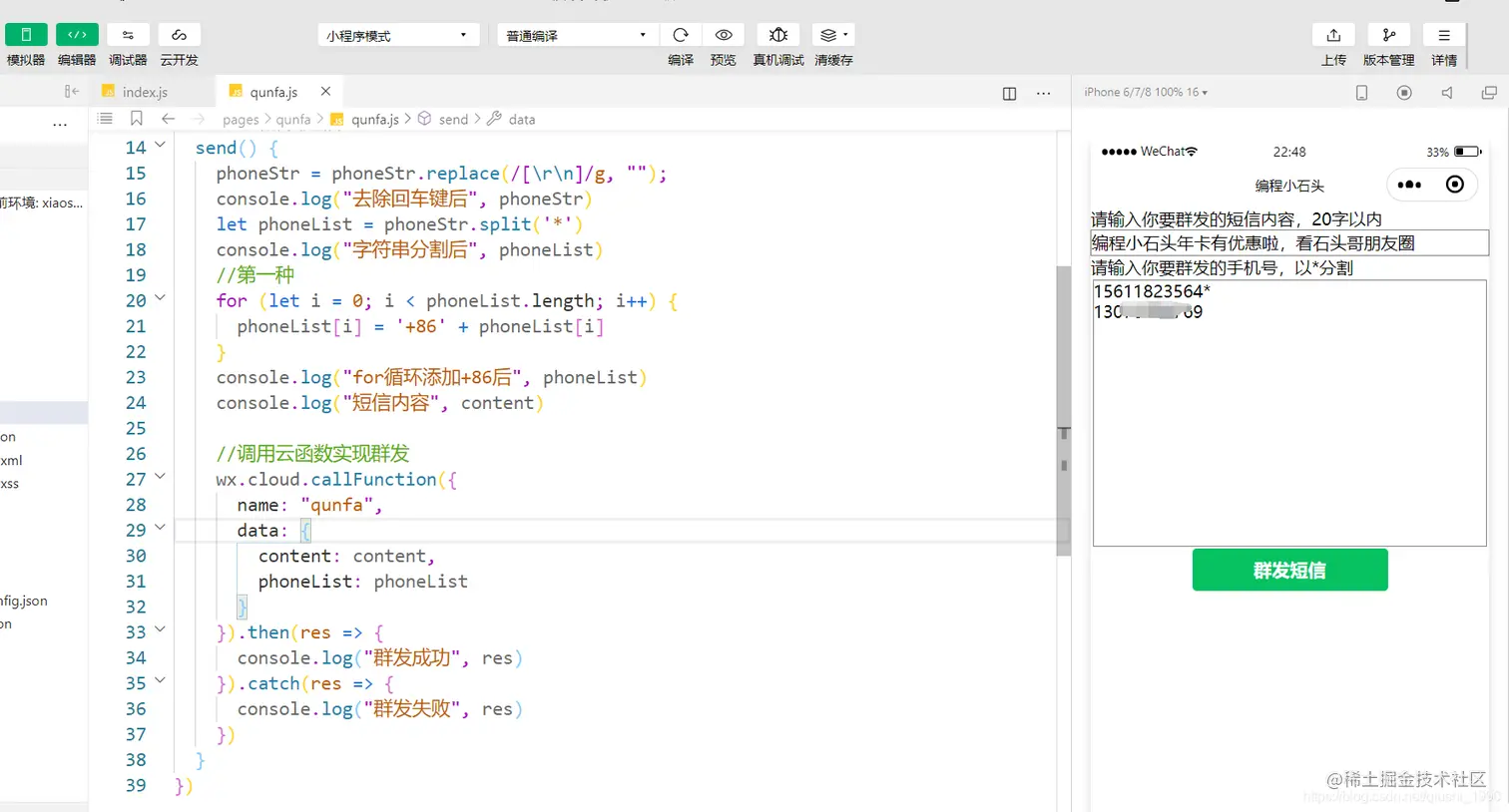
Task: Collapse the callFunction block at line 27
Action: pos(160,478)
